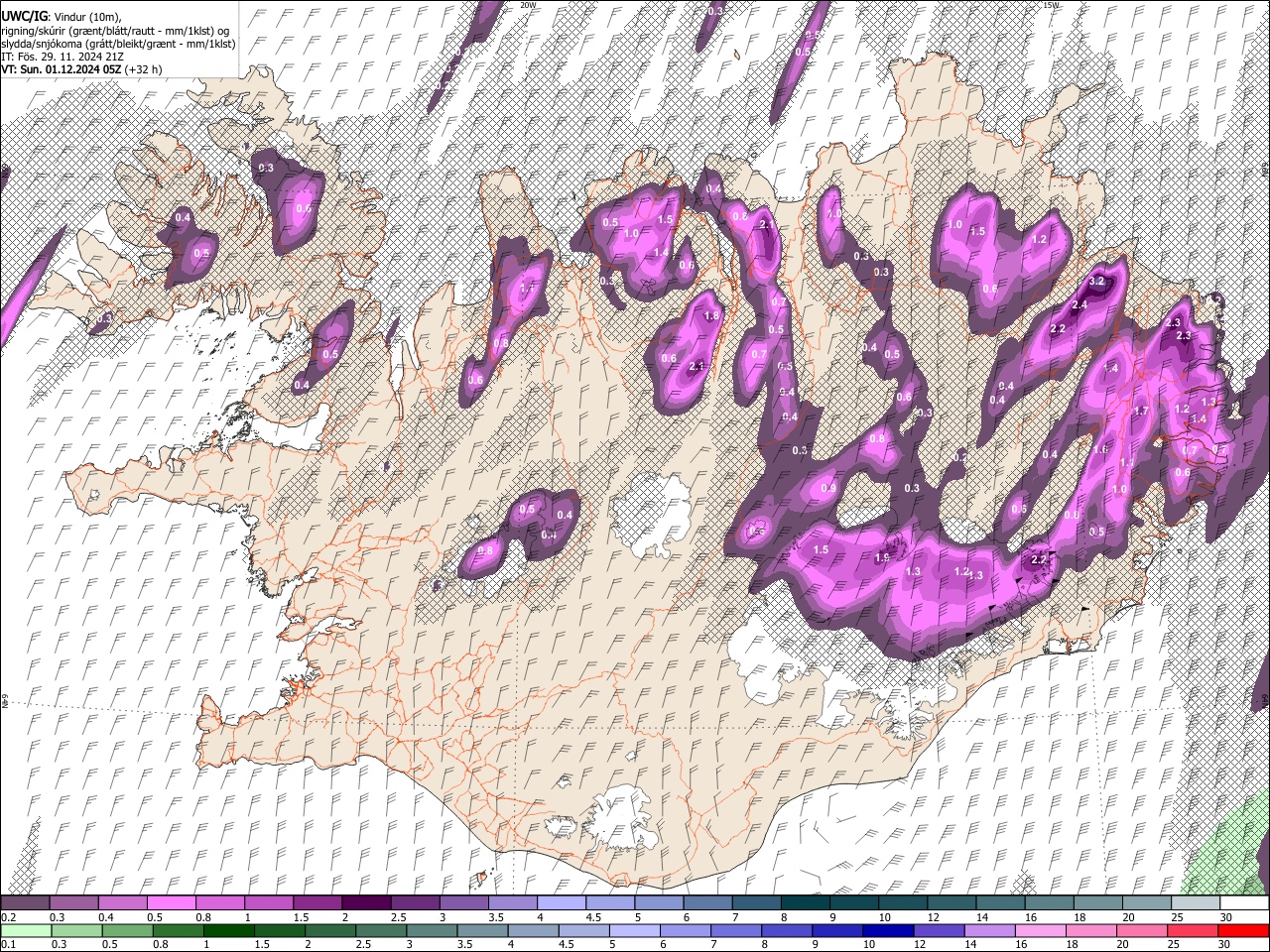1270x952 pixels.
Task: Pick light grey upper swatch between 25 and 30
Action: point(1196,902)
